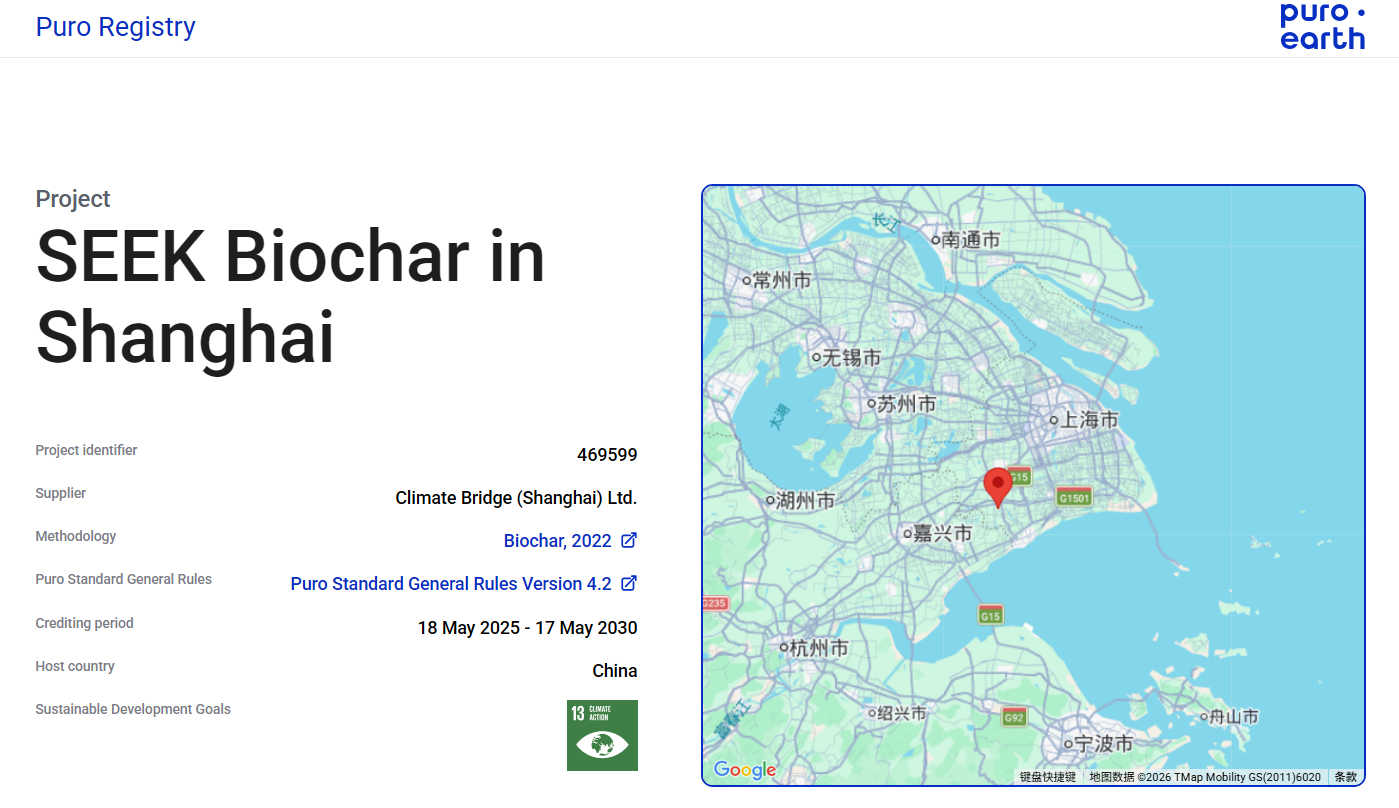Click the puro.earth logo icon
This screenshot has height=808, width=1399.
1322,28
